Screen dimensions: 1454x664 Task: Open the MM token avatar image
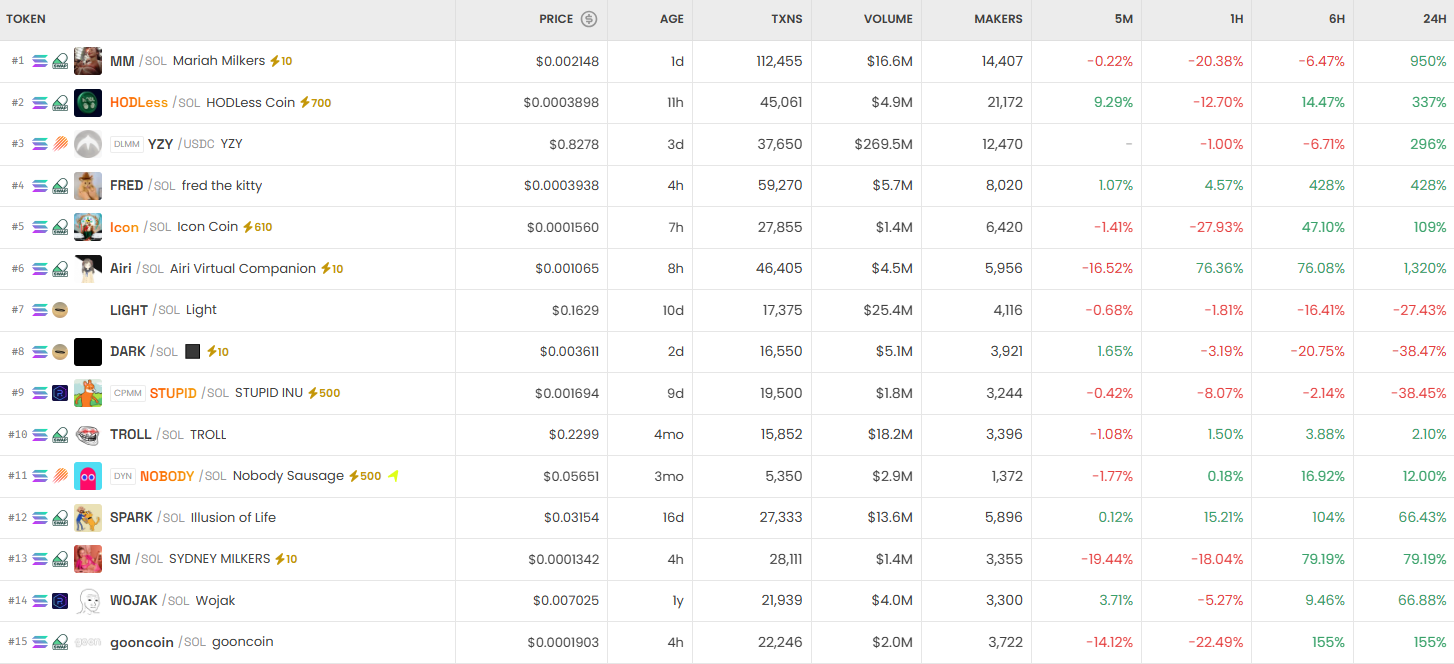click(x=88, y=61)
